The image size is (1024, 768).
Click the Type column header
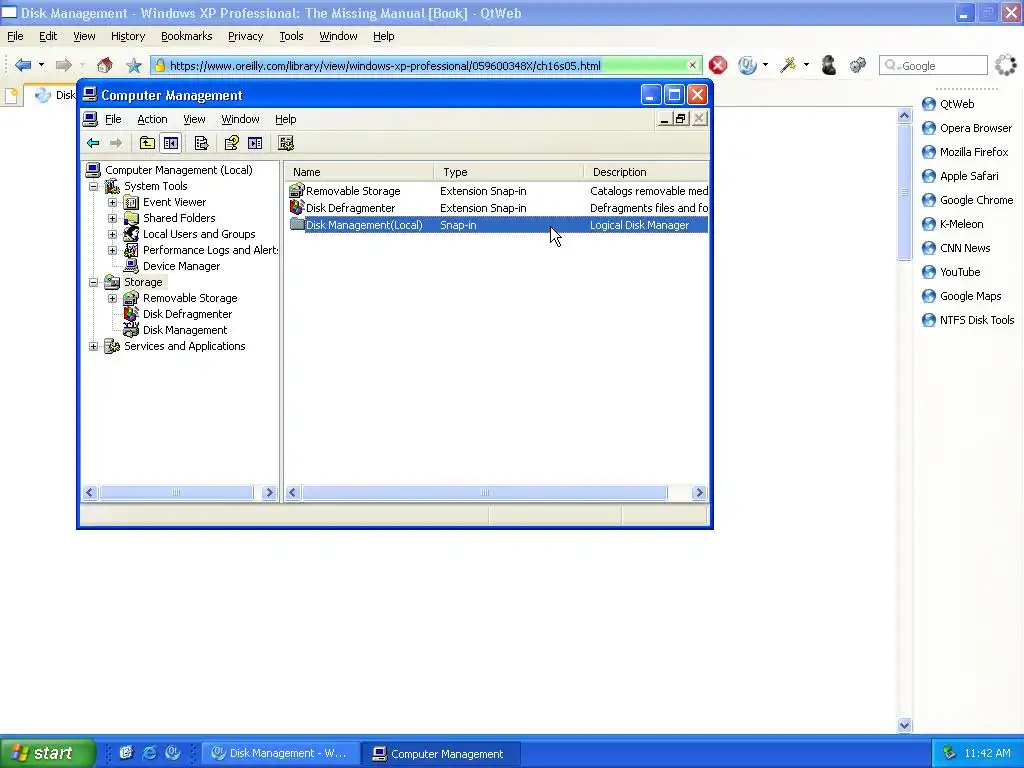[x=508, y=172]
